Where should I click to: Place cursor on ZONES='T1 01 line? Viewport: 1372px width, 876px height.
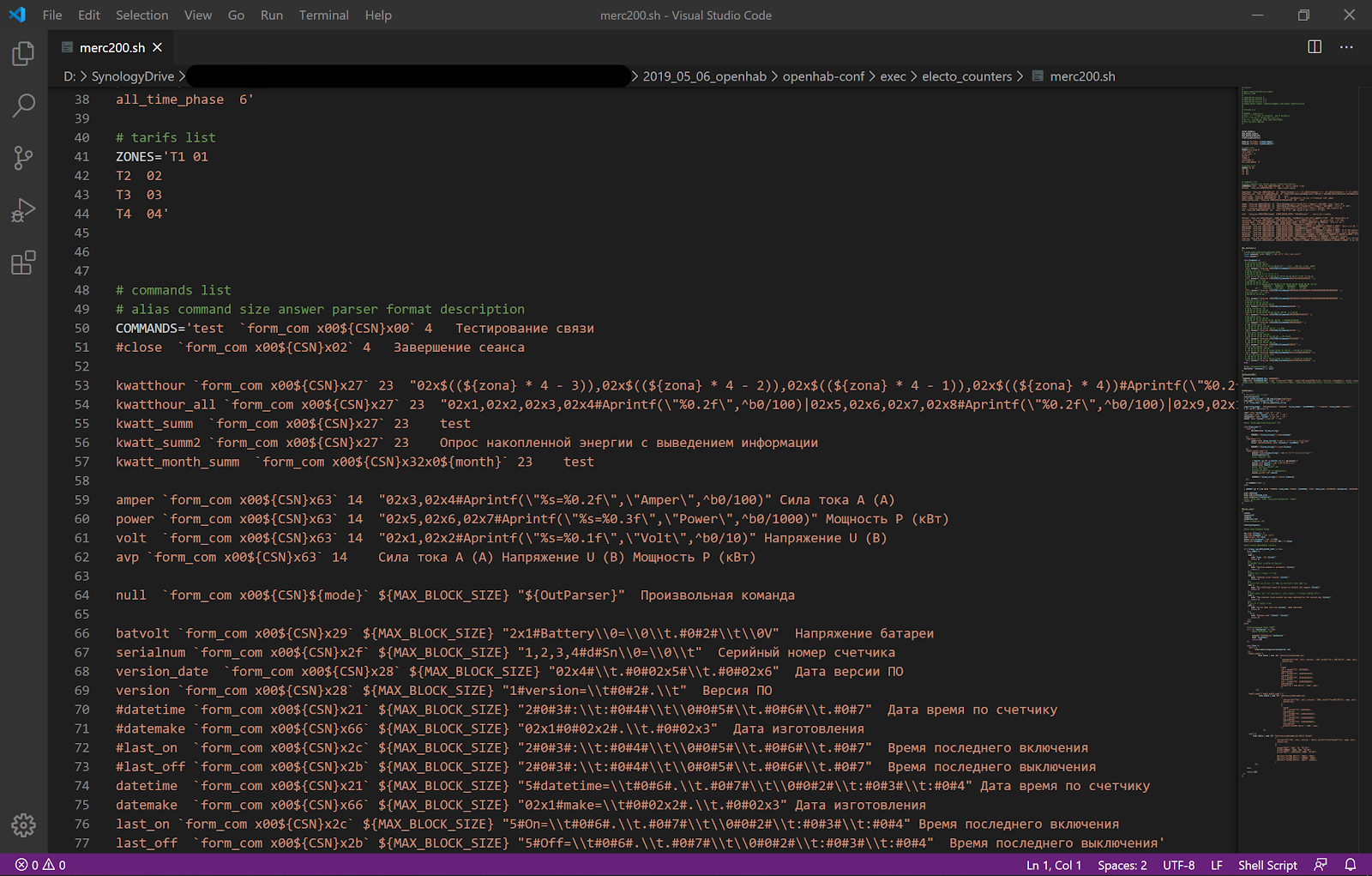click(162, 156)
